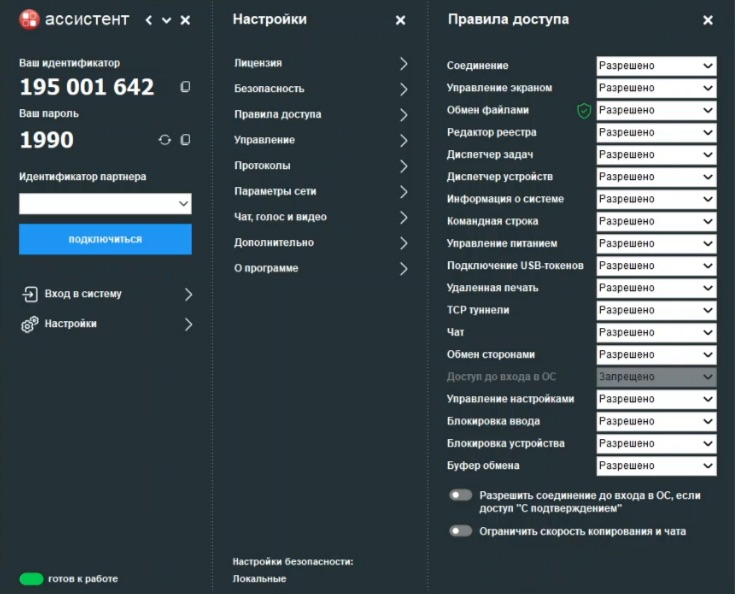The width and height of the screenshot is (735, 594).
Task: Toggle Разрешить соединение до входа в ОС
Action: [460, 495]
